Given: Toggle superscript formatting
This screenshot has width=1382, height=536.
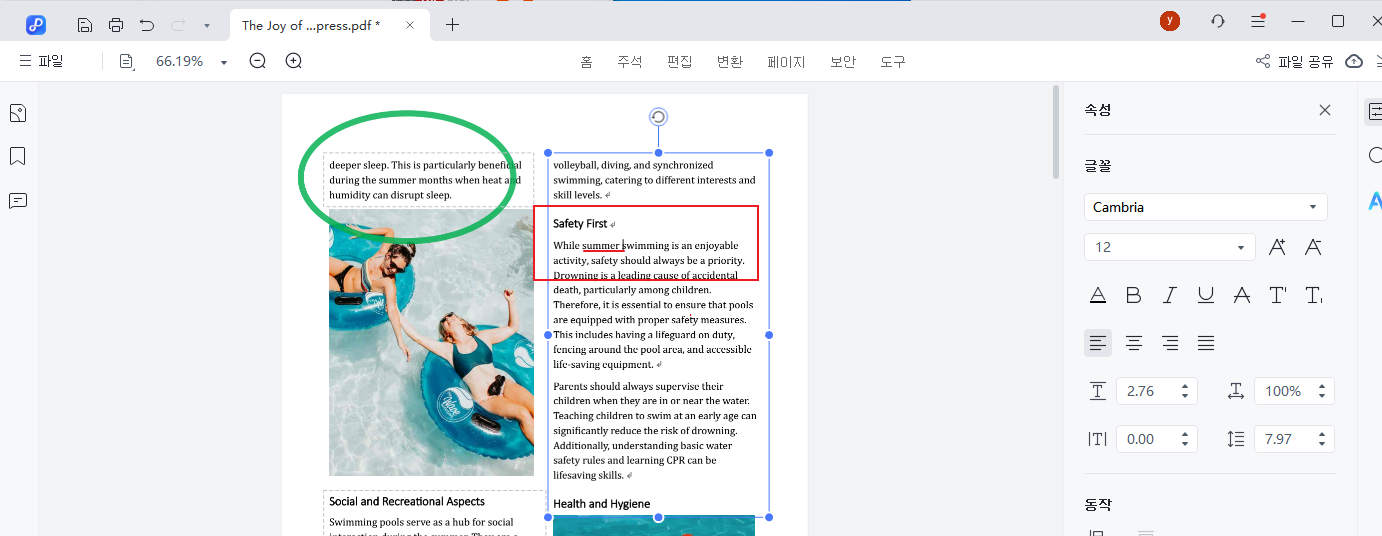Looking at the screenshot, I should (1278, 295).
